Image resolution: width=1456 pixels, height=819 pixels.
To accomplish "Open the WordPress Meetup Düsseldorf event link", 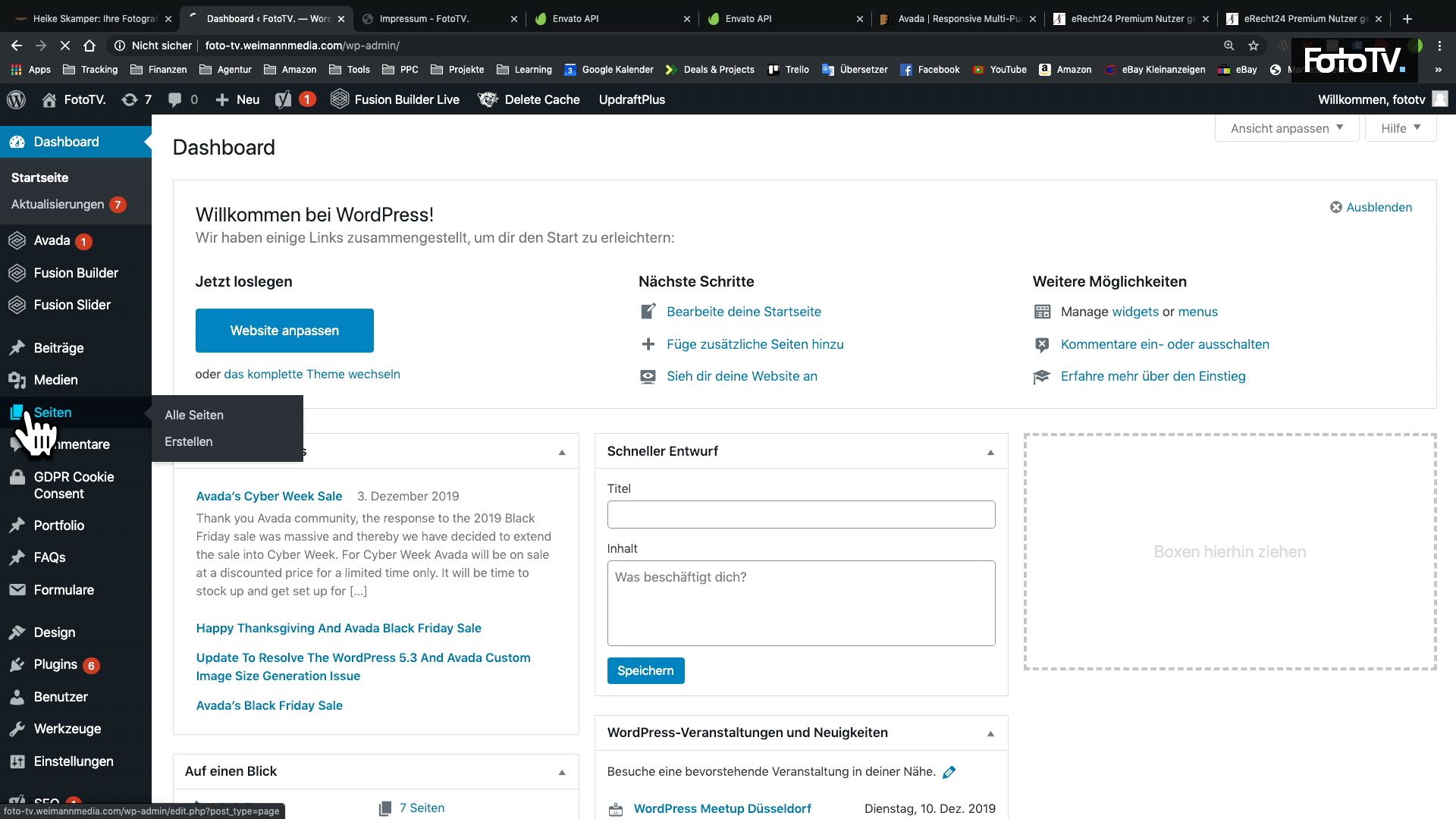I will (722, 808).
